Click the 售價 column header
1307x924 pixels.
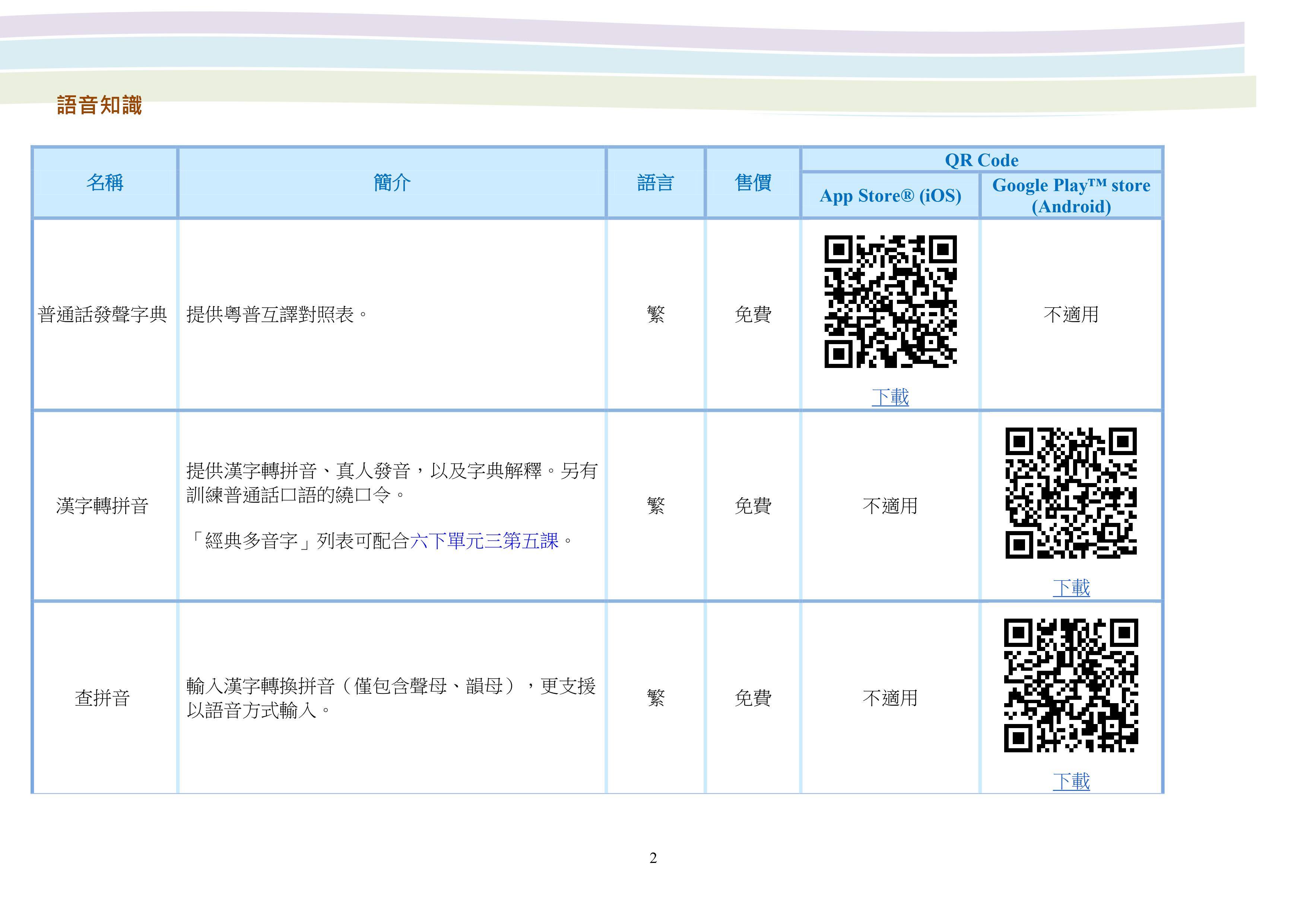753,183
